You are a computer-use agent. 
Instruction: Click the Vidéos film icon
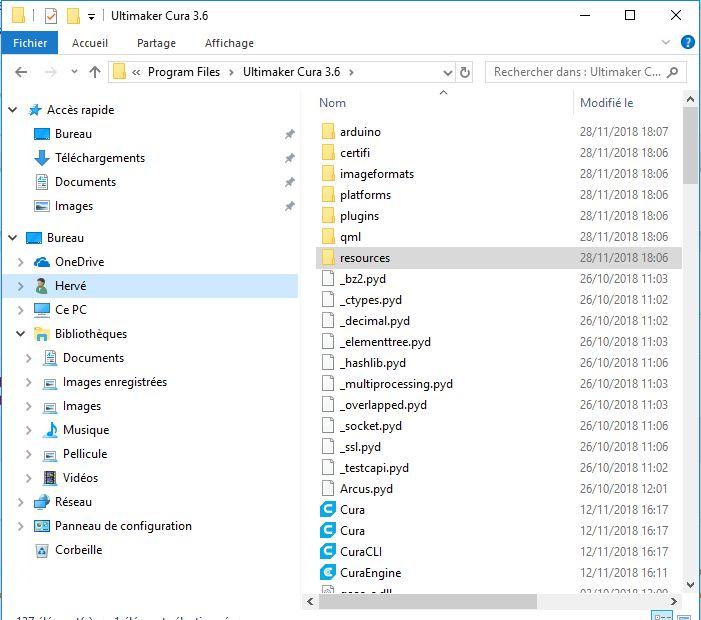tap(50, 478)
